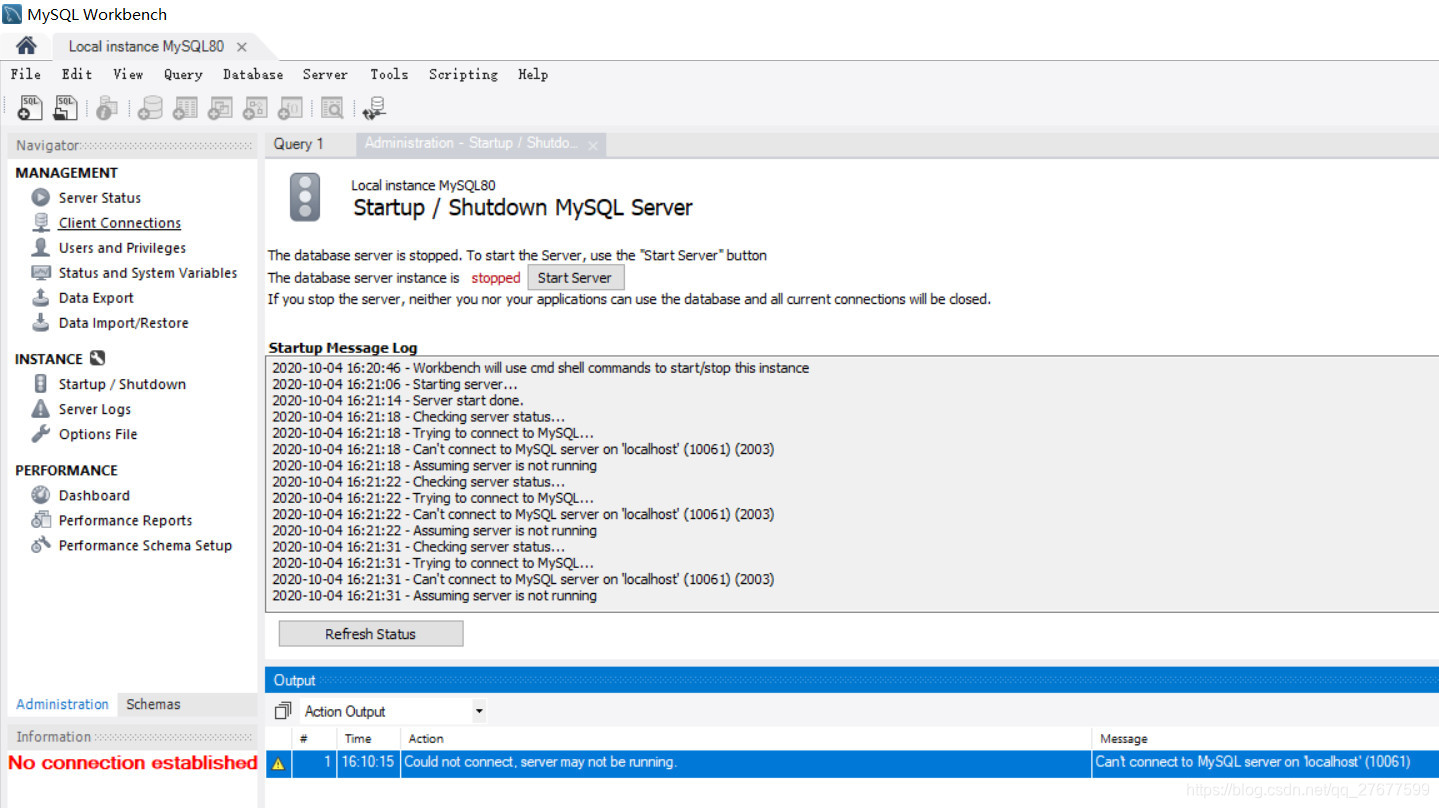Click the Data Import/Restore icon
This screenshot has height=808, width=1439.
tap(40, 323)
